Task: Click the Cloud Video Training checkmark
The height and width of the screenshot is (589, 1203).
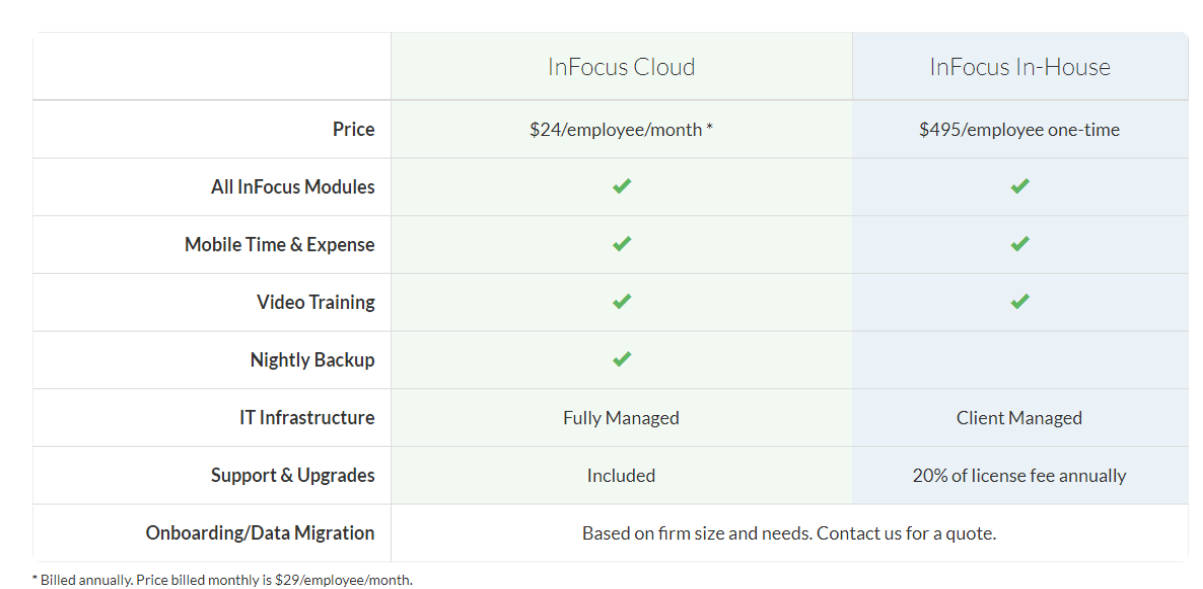Action: pyautogui.click(x=621, y=301)
